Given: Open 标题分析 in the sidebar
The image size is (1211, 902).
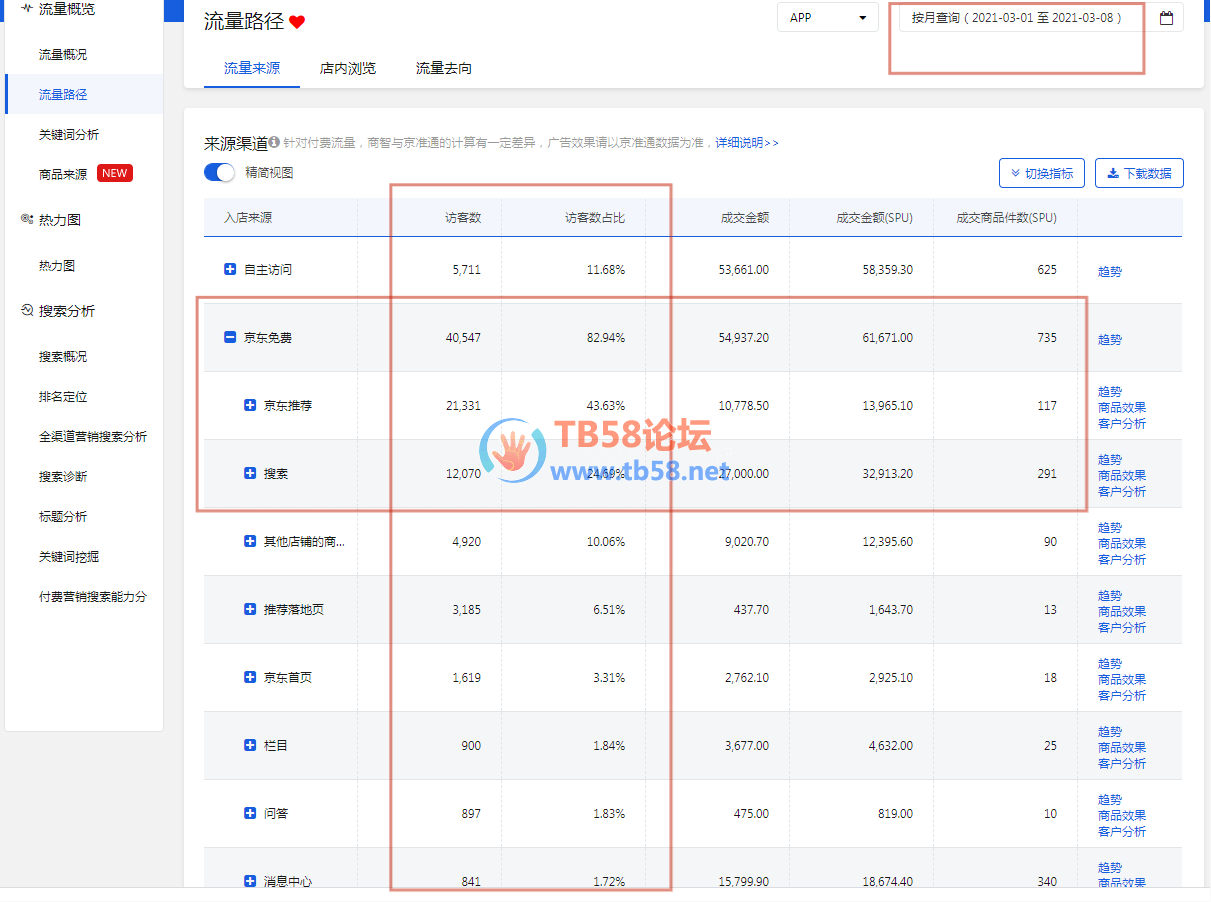Looking at the screenshot, I should [63, 516].
